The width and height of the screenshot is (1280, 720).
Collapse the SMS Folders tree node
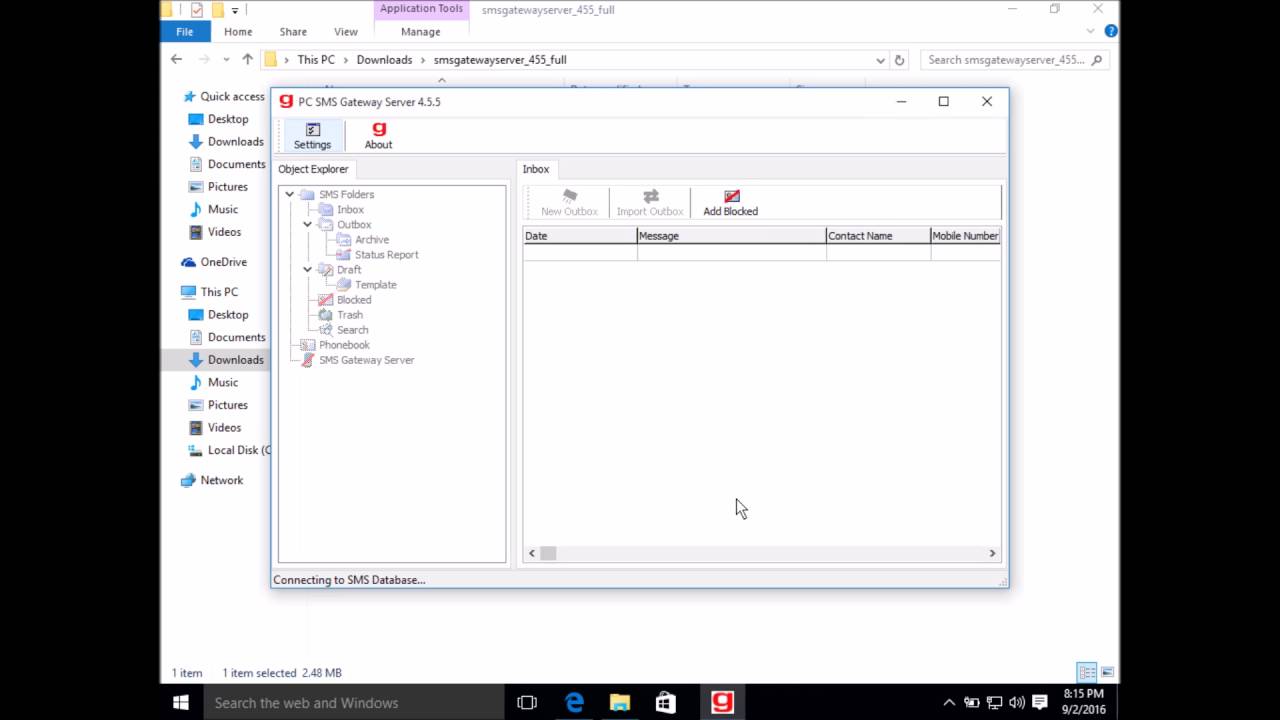[290, 195]
